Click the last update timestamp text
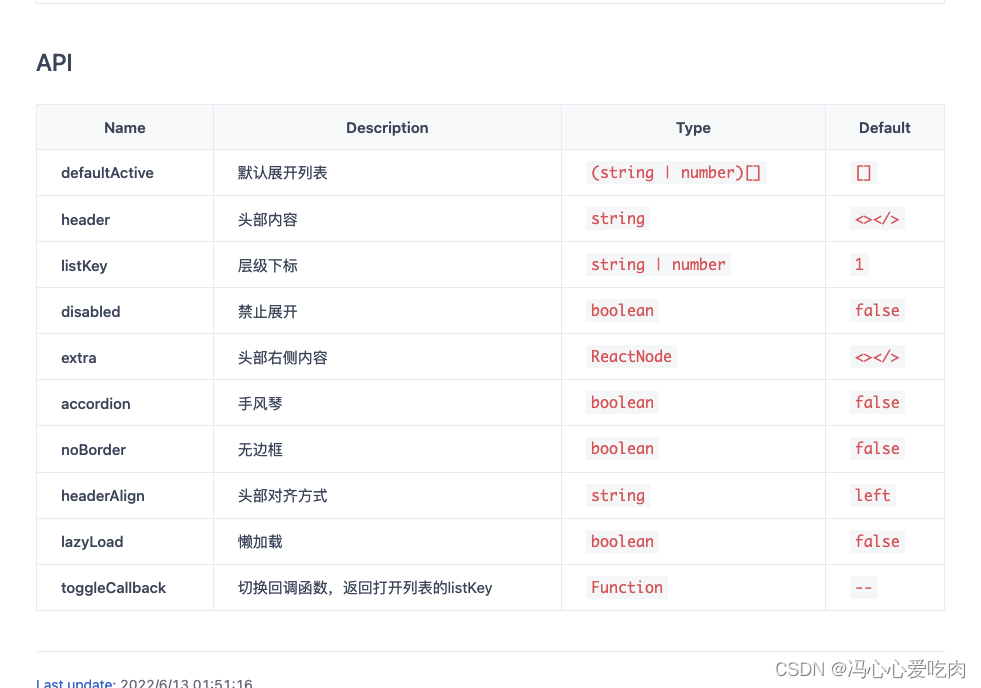 pyautogui.click(x=186, y=683)
